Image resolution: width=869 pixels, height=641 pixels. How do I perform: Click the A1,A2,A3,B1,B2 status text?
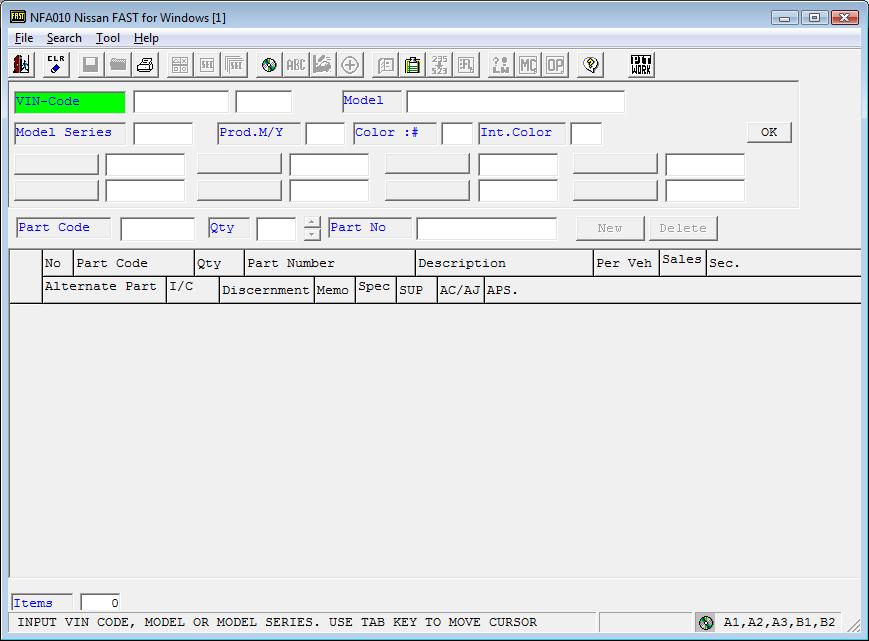click(779, 622)
